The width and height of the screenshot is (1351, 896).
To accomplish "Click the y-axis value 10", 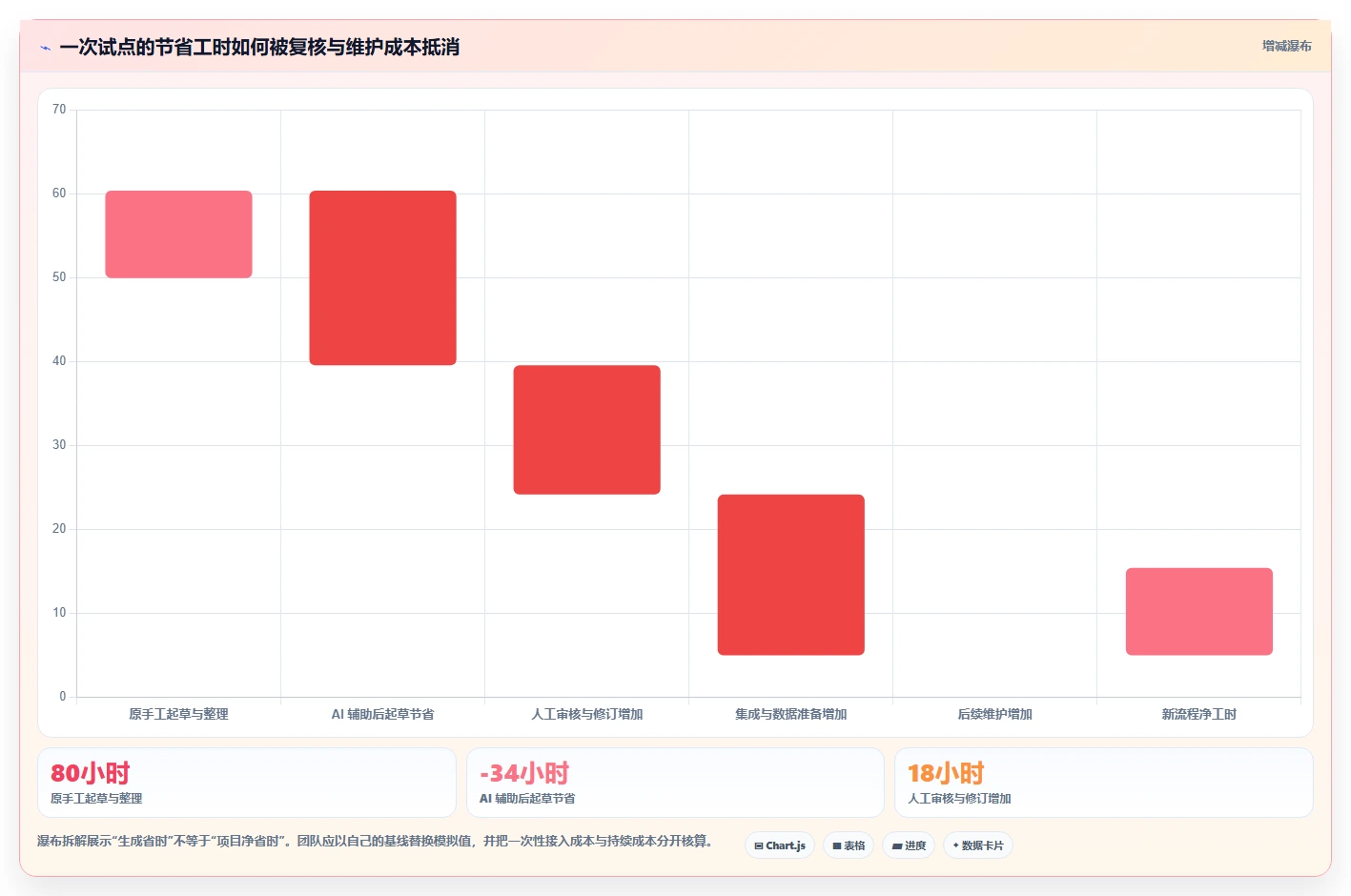I will tap(59, 613).
